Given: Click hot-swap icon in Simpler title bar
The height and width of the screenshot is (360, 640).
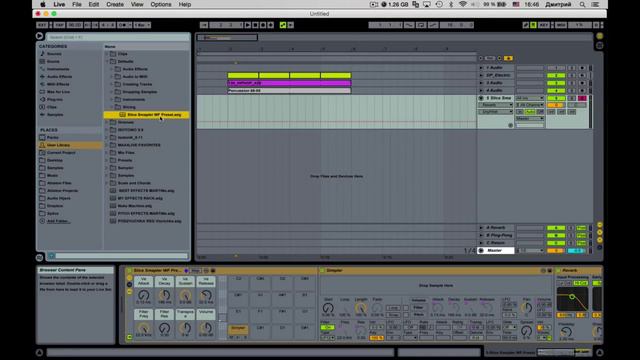Looking at the screenshot, I should coord(543,270).
